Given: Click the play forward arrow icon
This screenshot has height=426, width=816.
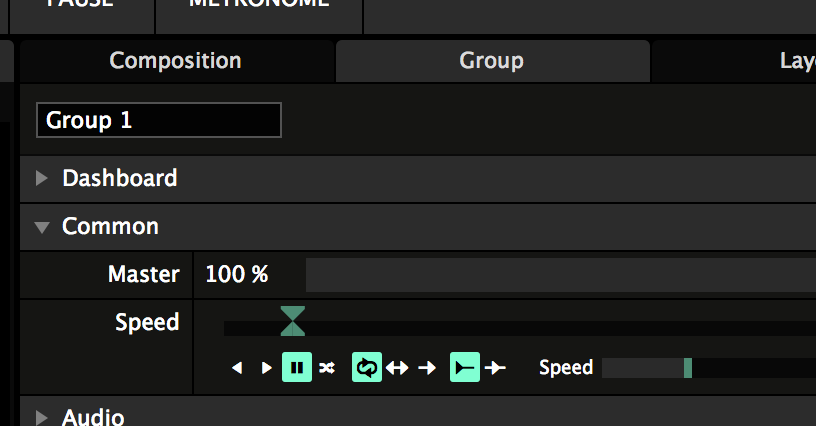Looking at the screenshot, I should coord(266,368).
